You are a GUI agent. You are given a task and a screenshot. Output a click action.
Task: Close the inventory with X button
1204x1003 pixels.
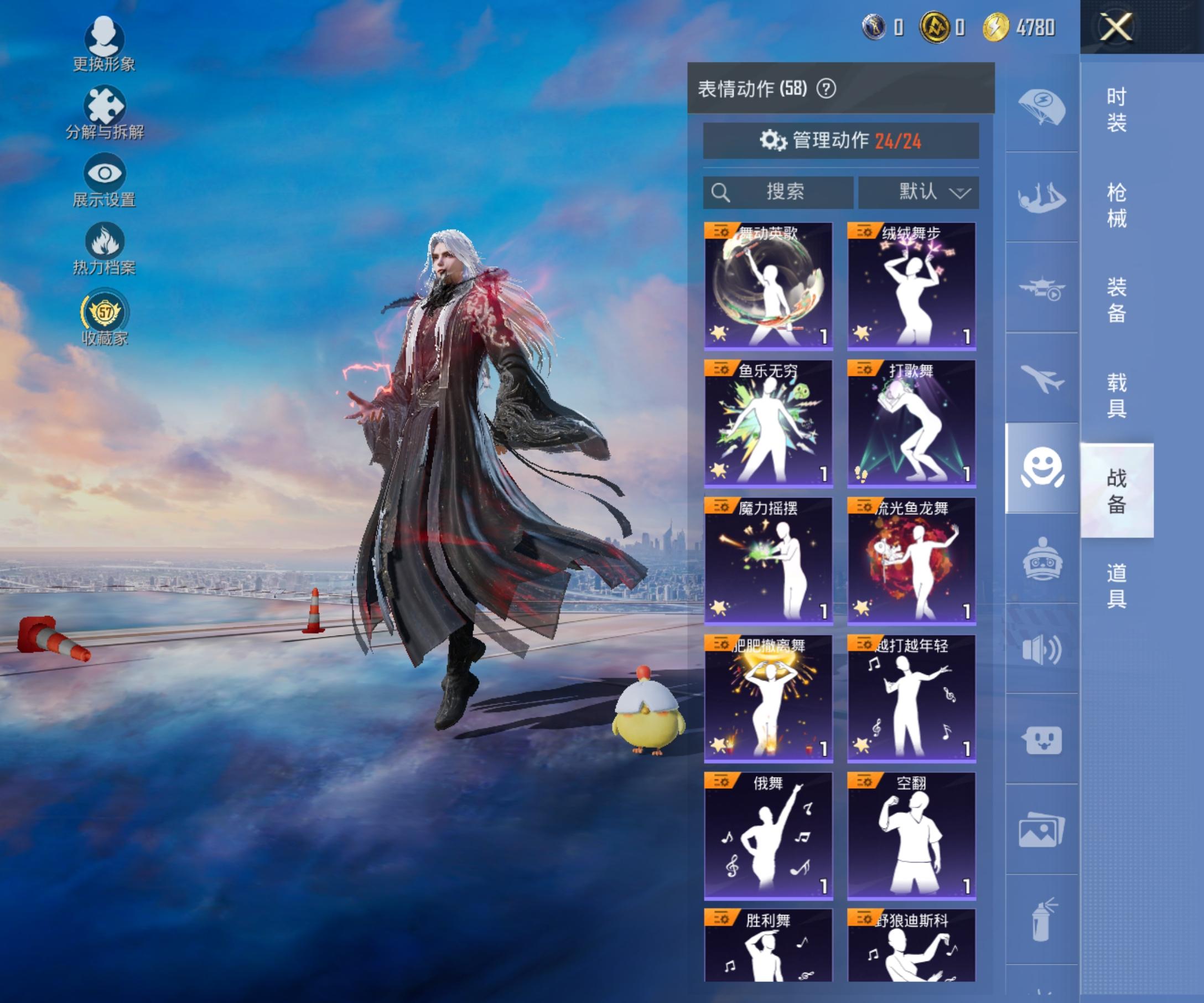(x=1115, y=27)
